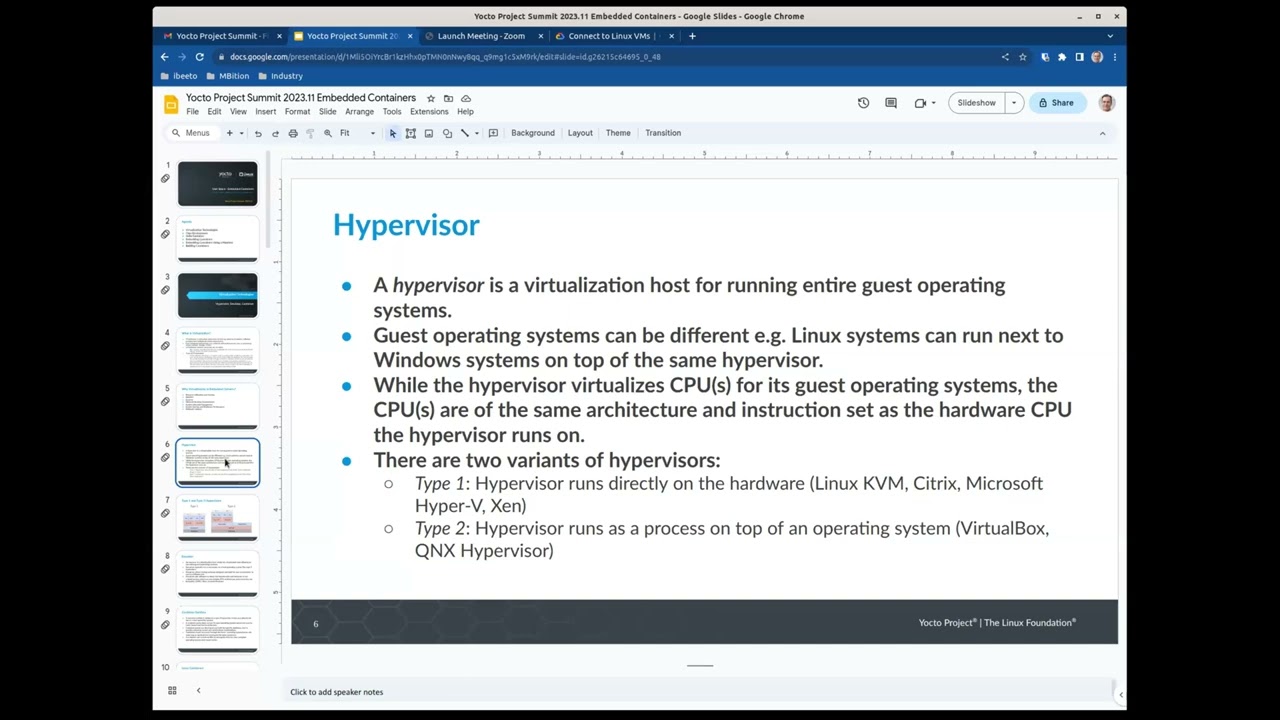Open version history clock icon
Image resolution: width=1280 pixels, height=720 pixels.
[863, 103]
